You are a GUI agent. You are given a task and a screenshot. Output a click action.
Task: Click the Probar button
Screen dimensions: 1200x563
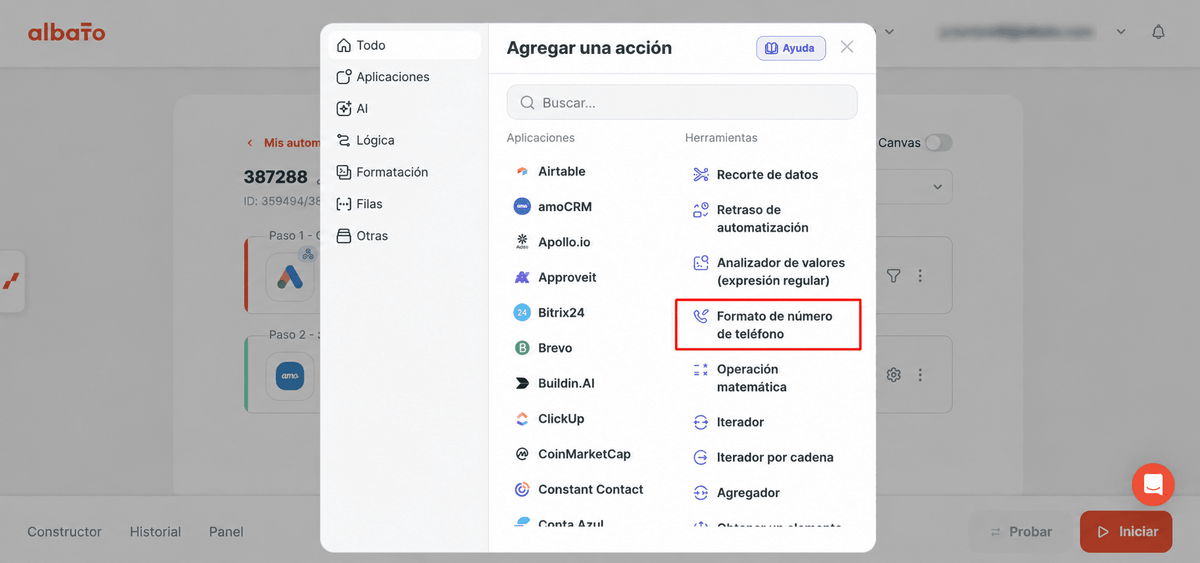1020,532
